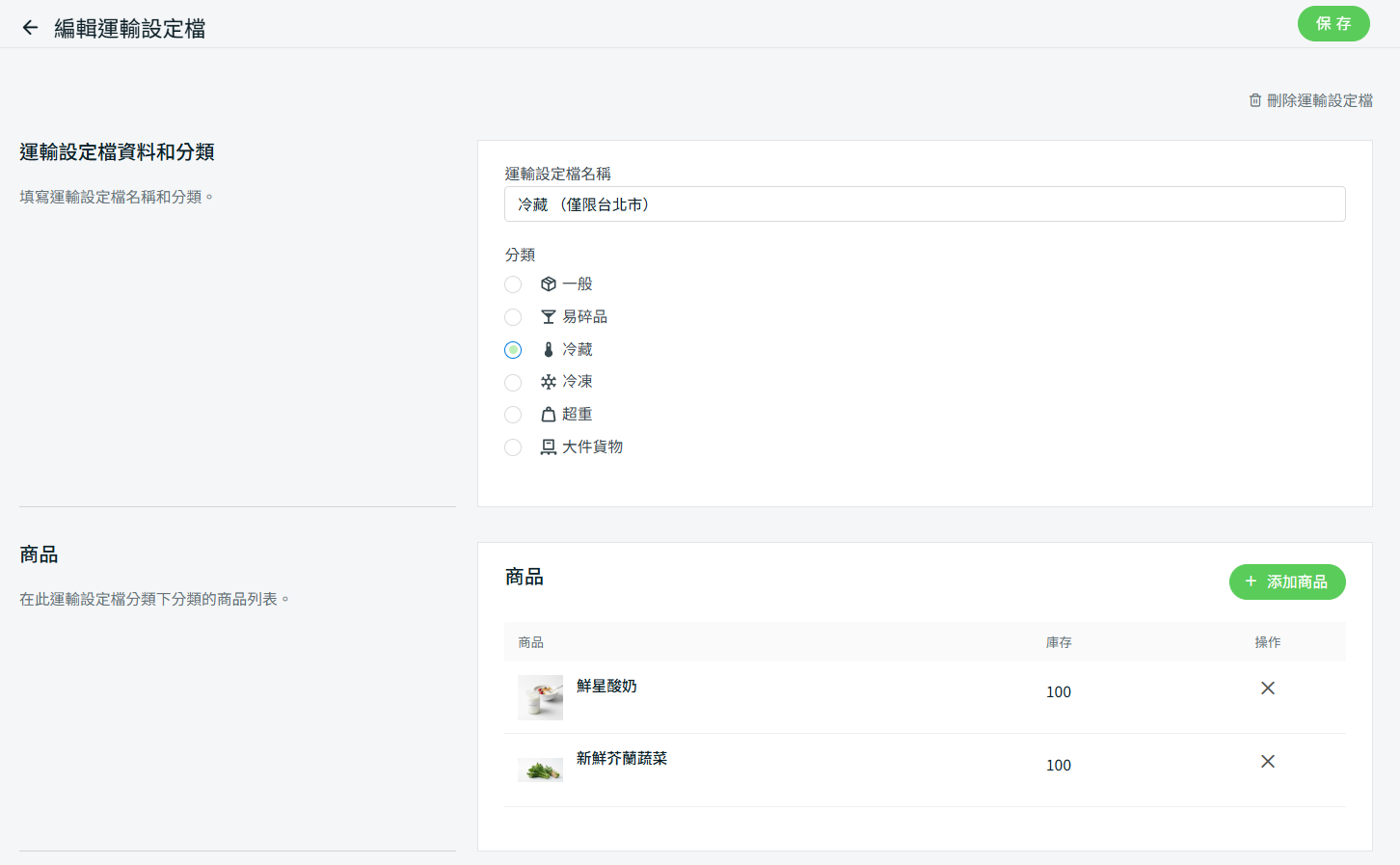Viewport: 1400px width, 865px height.
Task: Click the snowflake icon beside 冷凍
Action: point(549,382)
